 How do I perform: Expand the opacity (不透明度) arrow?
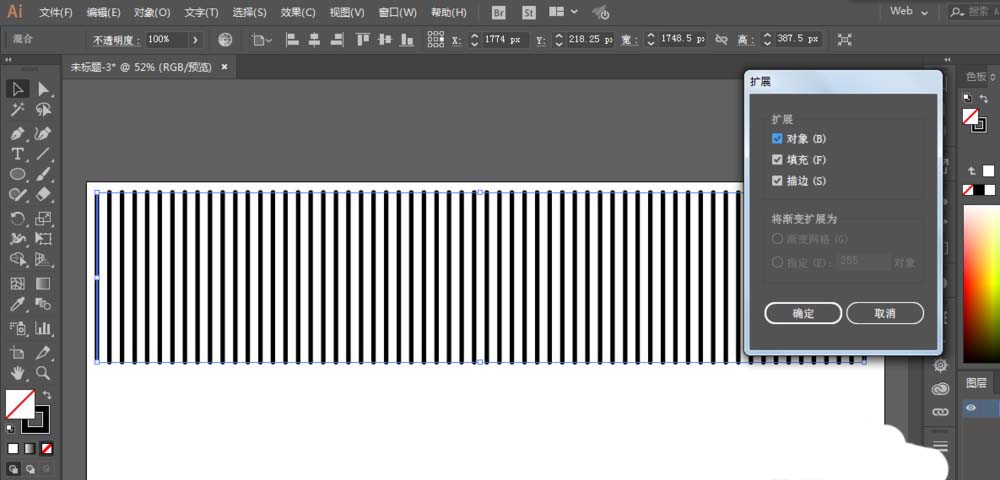(x=195, y=40)
